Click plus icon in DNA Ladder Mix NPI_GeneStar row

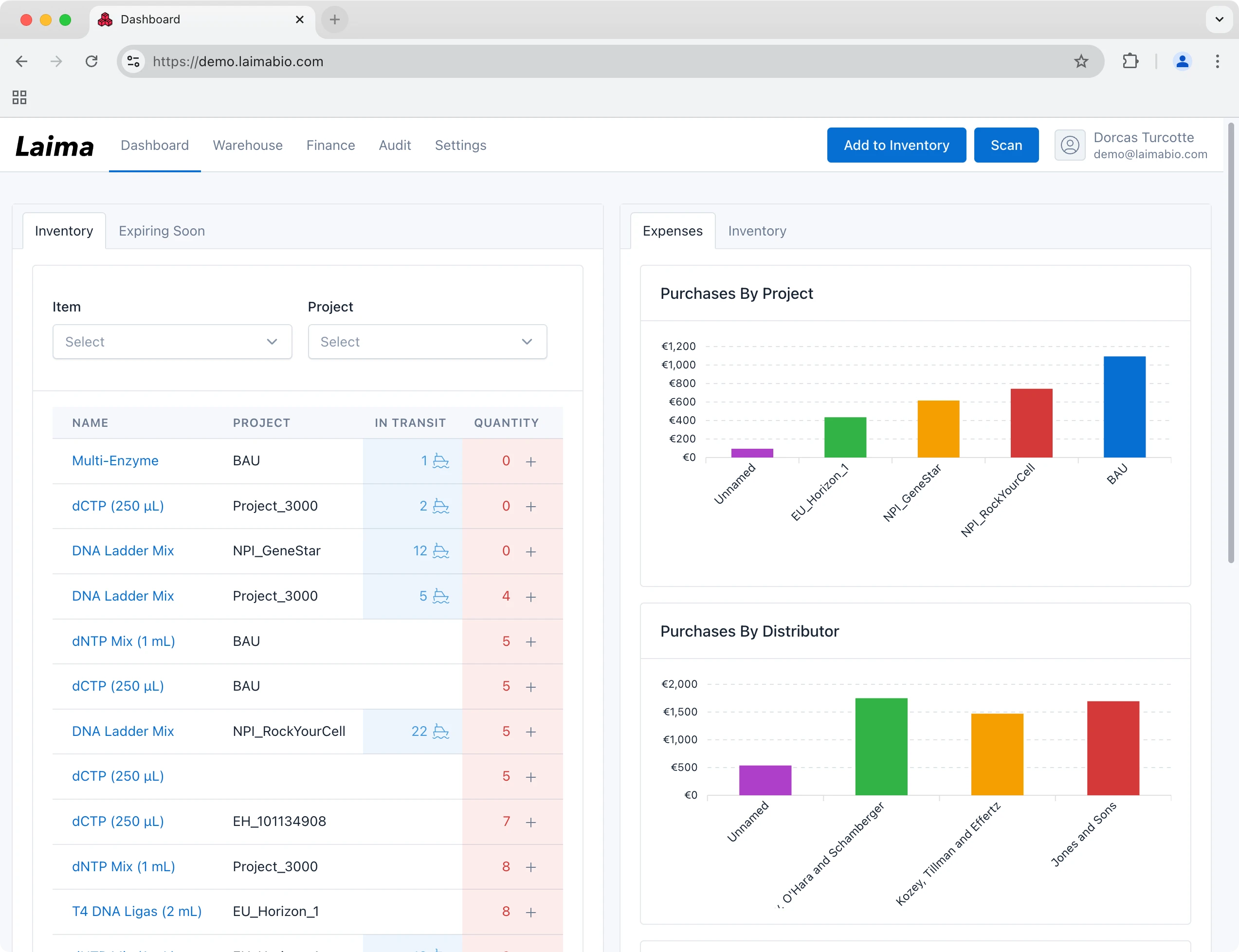click(x=530, y=551)
